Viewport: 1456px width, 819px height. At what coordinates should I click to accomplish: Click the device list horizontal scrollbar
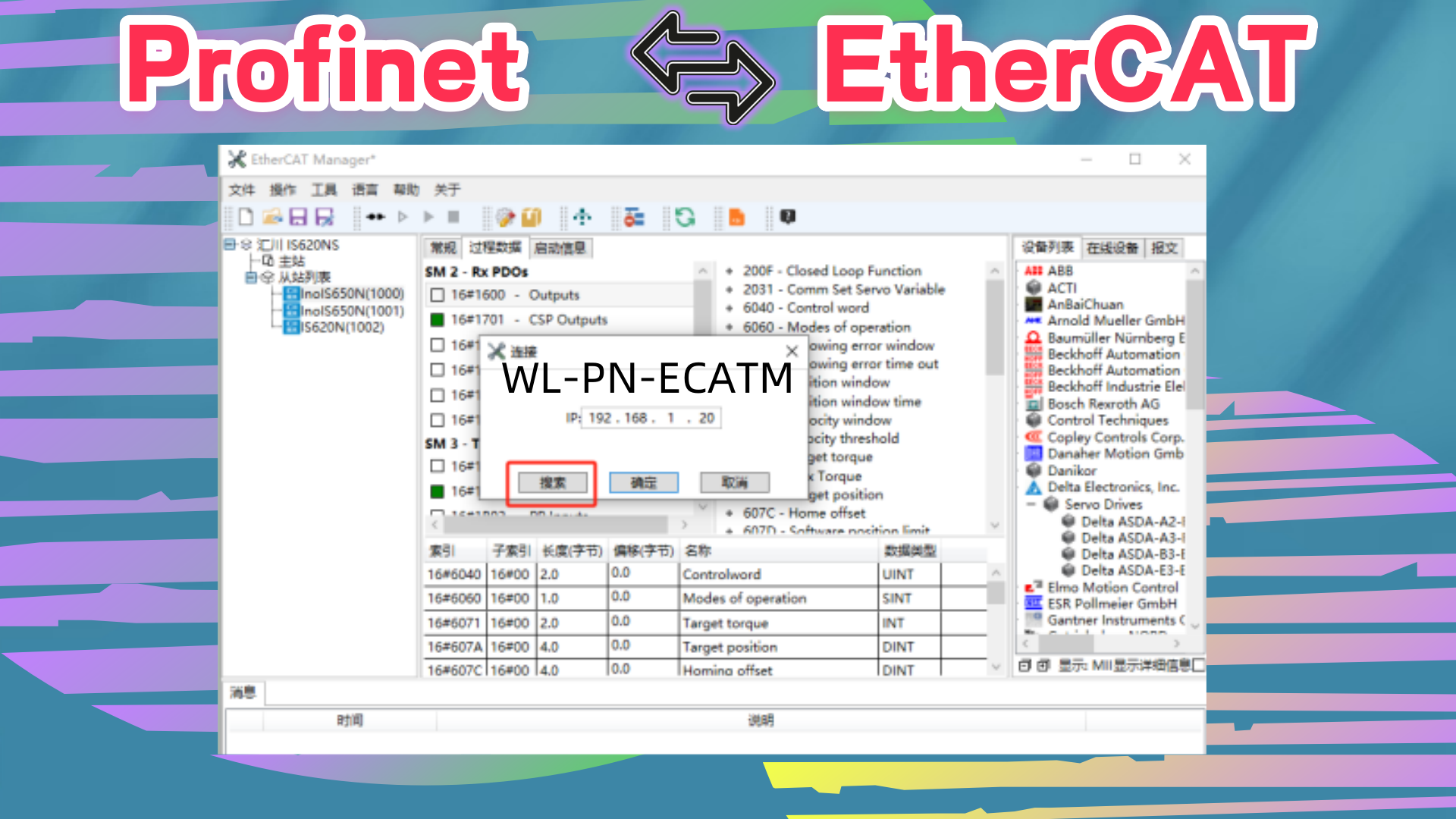pos(1066,643)
